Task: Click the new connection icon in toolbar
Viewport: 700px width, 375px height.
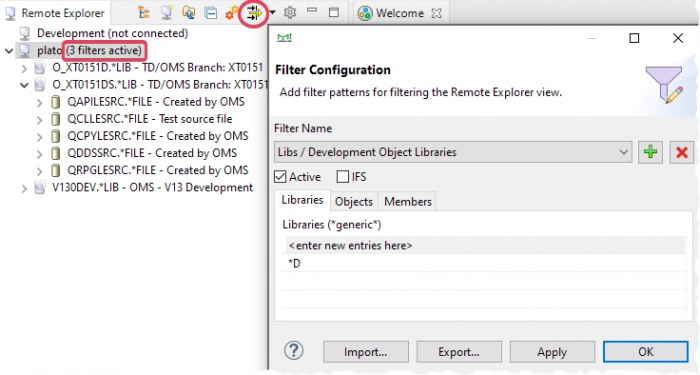Action: click(x=167, y=12)
